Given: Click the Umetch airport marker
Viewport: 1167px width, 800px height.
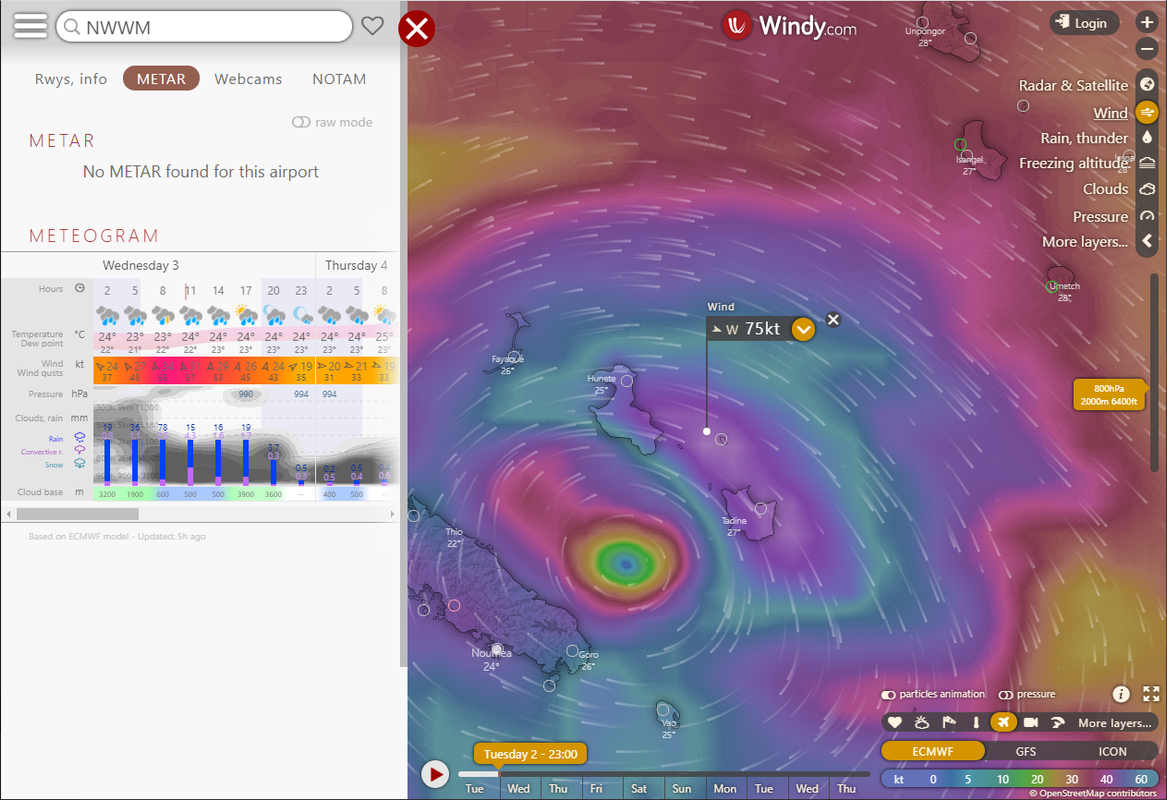Looking at the screenshot, I should (1051, 287).
